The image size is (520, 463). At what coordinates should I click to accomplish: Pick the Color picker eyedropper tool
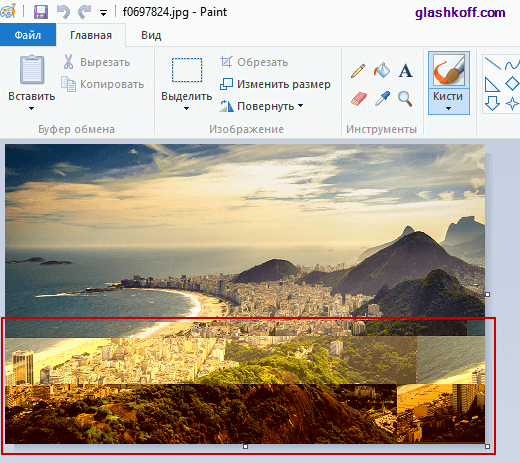382,99
